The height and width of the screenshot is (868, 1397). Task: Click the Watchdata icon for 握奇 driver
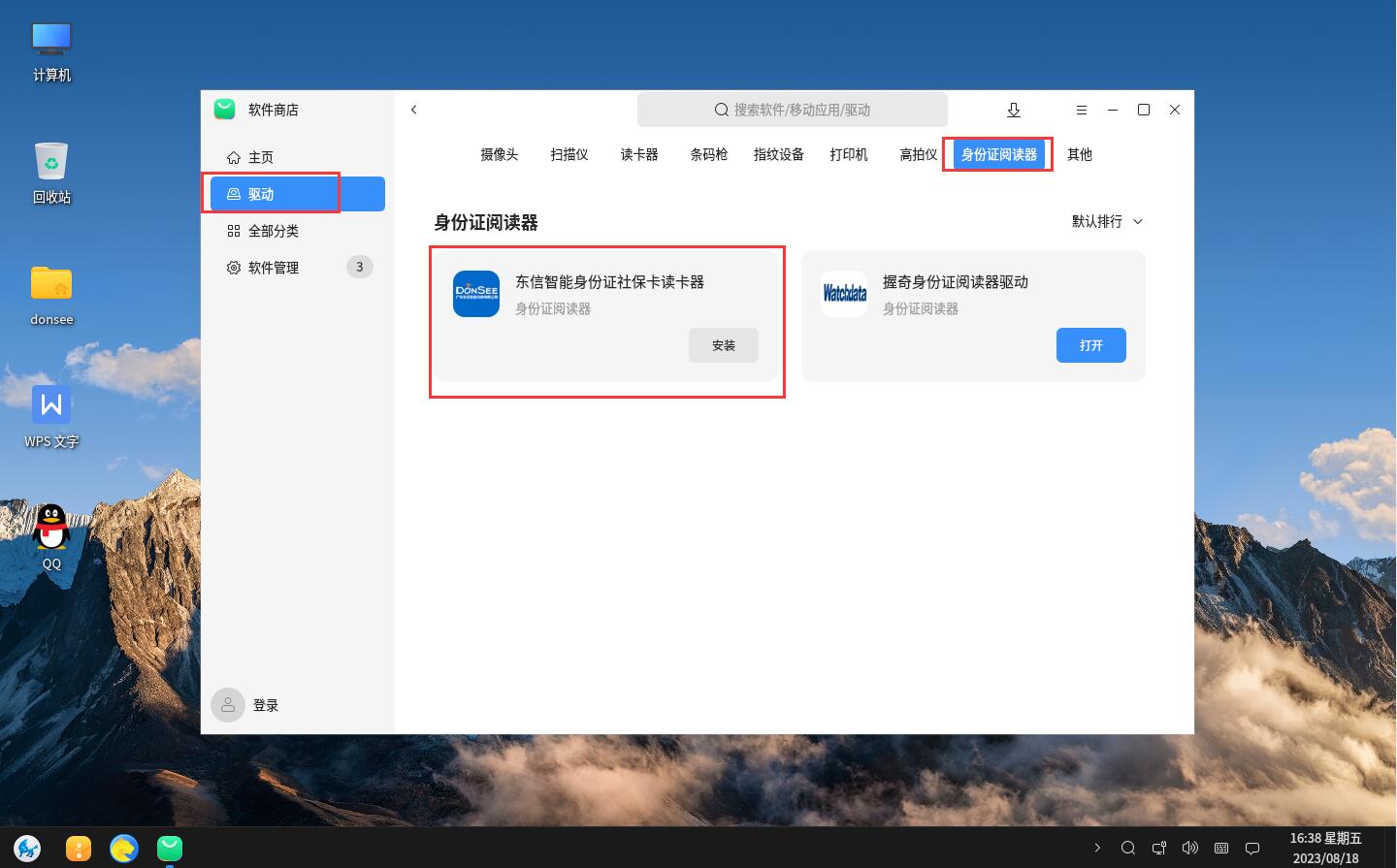[843, 294]
